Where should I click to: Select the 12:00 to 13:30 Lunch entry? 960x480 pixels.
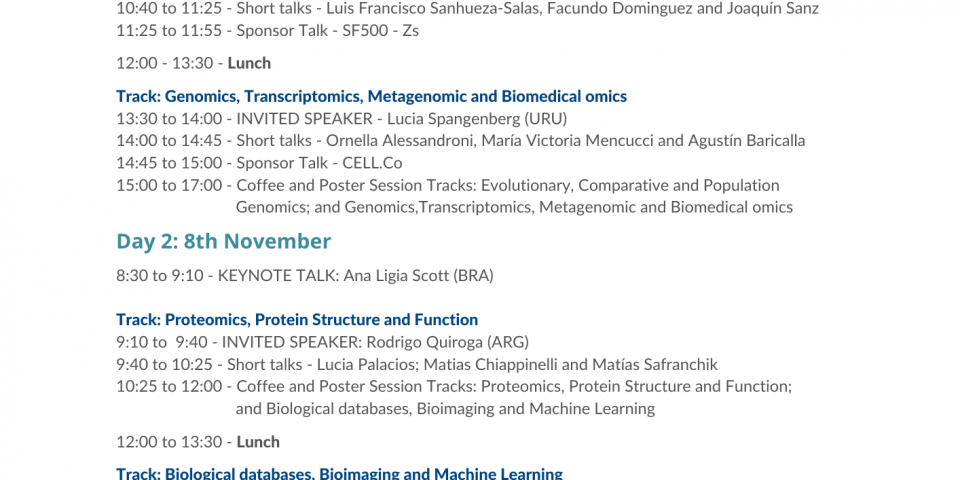coord(198,442)
